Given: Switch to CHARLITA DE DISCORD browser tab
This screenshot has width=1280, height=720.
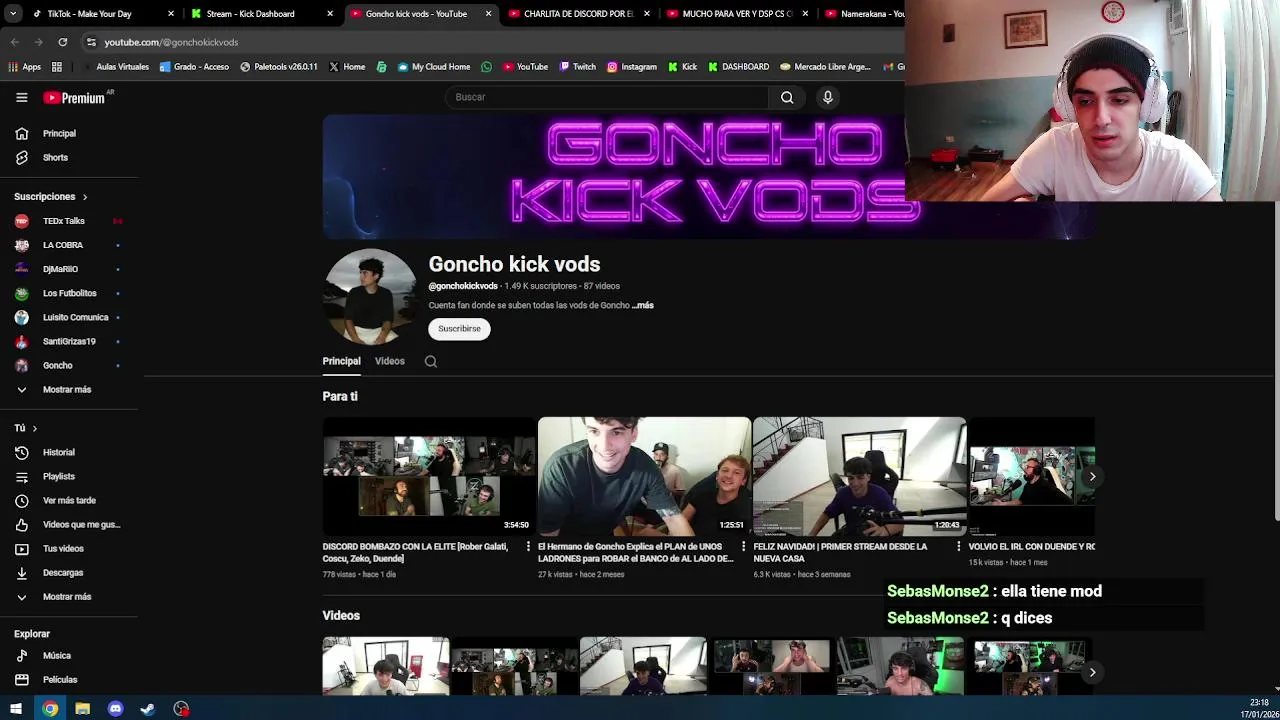Looking at the screenshot, I should click(x=580, y=14).
